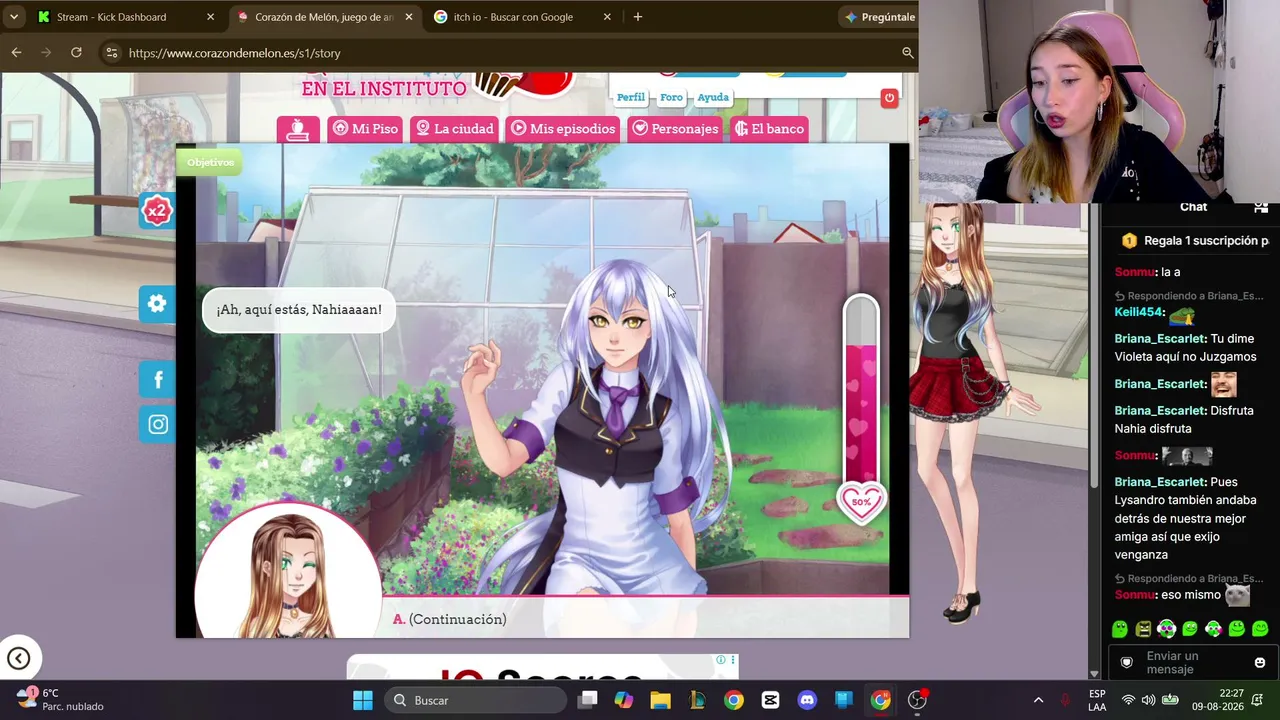
Task: Click the address bar URL
Action: [x=235, y=53]
